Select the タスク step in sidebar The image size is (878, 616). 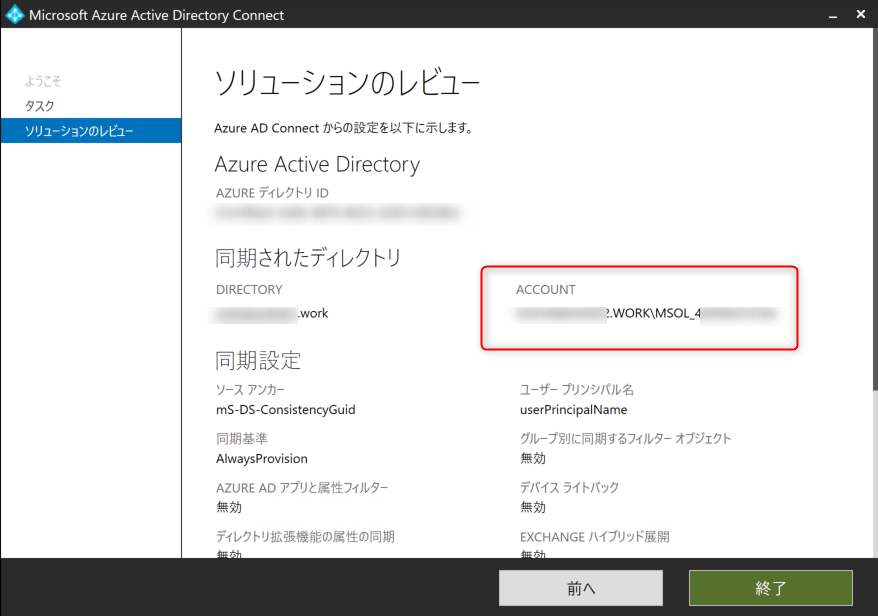click(40, 106)
